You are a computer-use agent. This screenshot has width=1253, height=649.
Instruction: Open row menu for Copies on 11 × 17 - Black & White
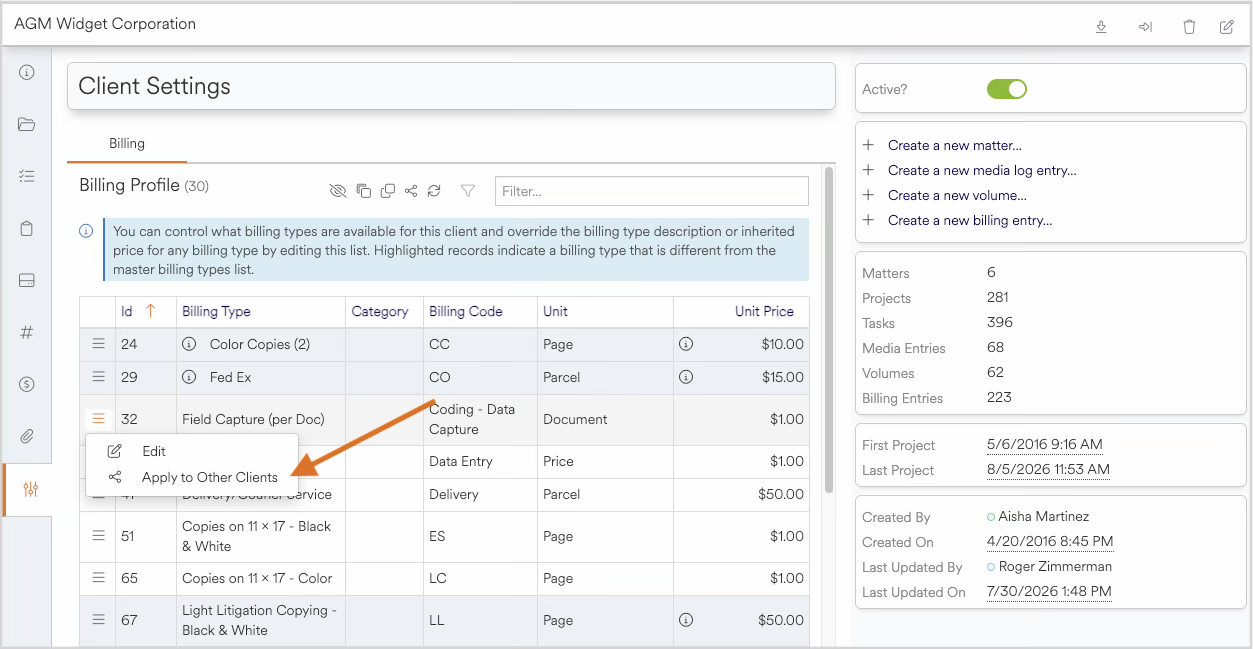pyautogui.click(x=98, y=536)
